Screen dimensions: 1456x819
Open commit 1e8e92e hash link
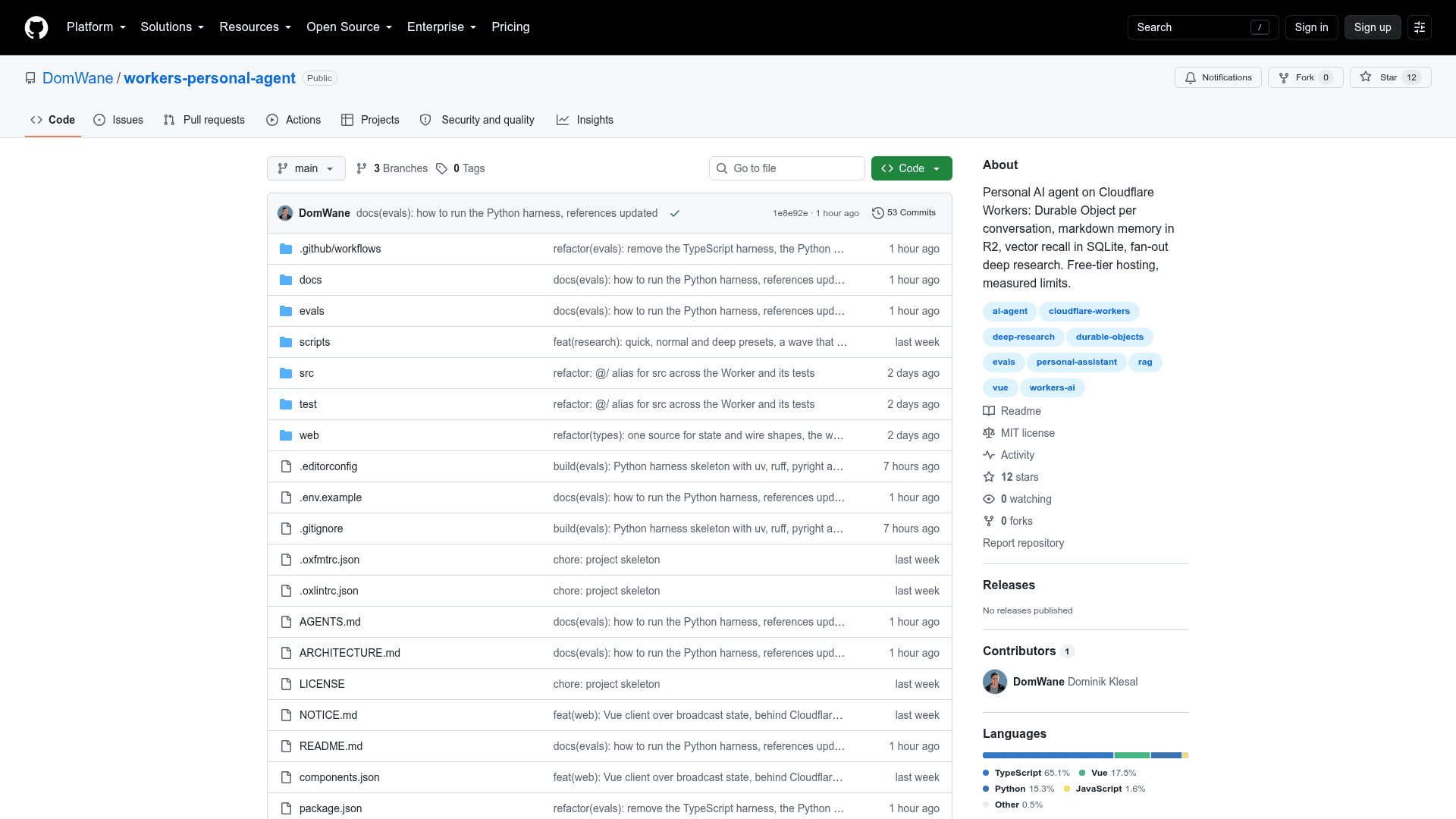[x=790, y=213]
